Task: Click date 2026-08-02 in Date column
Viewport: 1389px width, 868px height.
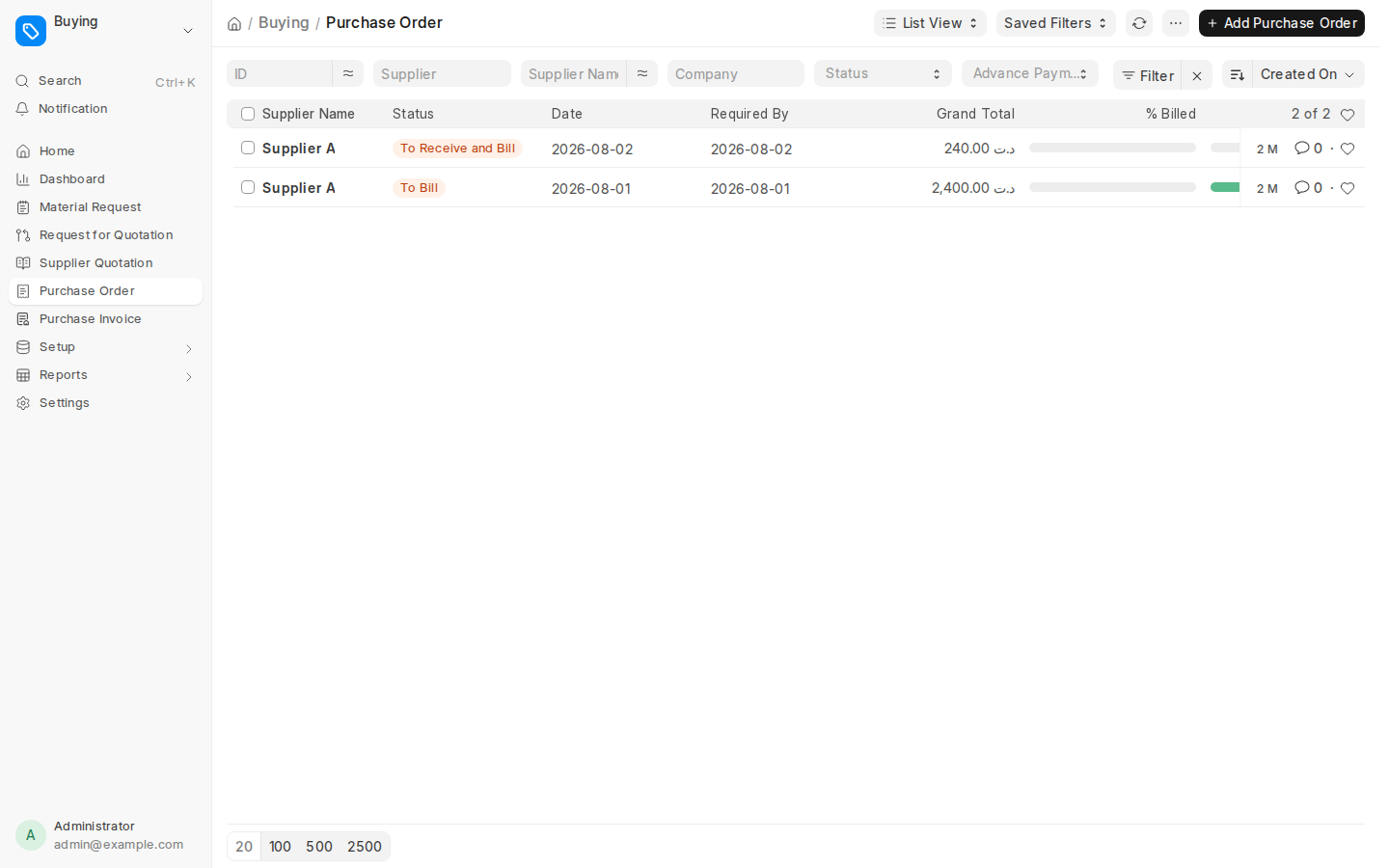Action: pos(592,149)
